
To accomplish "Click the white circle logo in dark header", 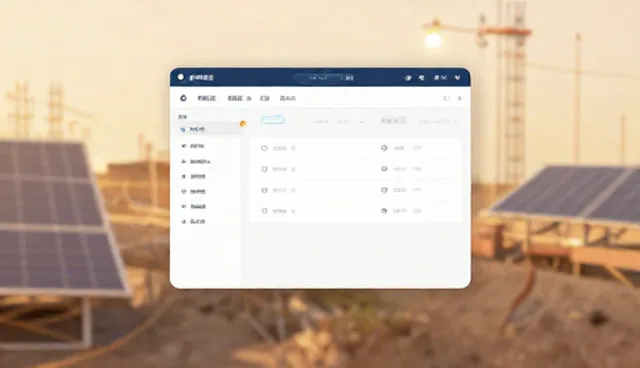I will 181,77.
